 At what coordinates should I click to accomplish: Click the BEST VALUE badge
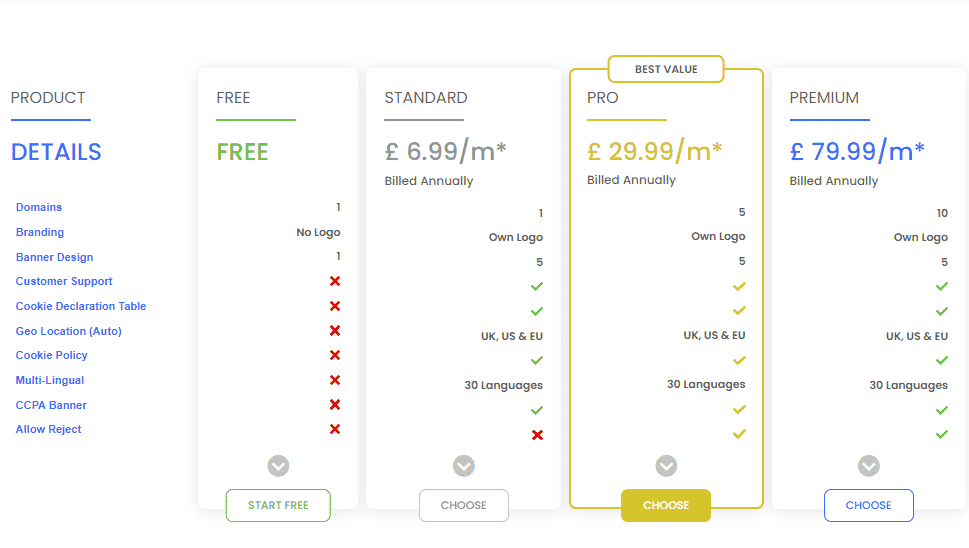pos(666,69)
